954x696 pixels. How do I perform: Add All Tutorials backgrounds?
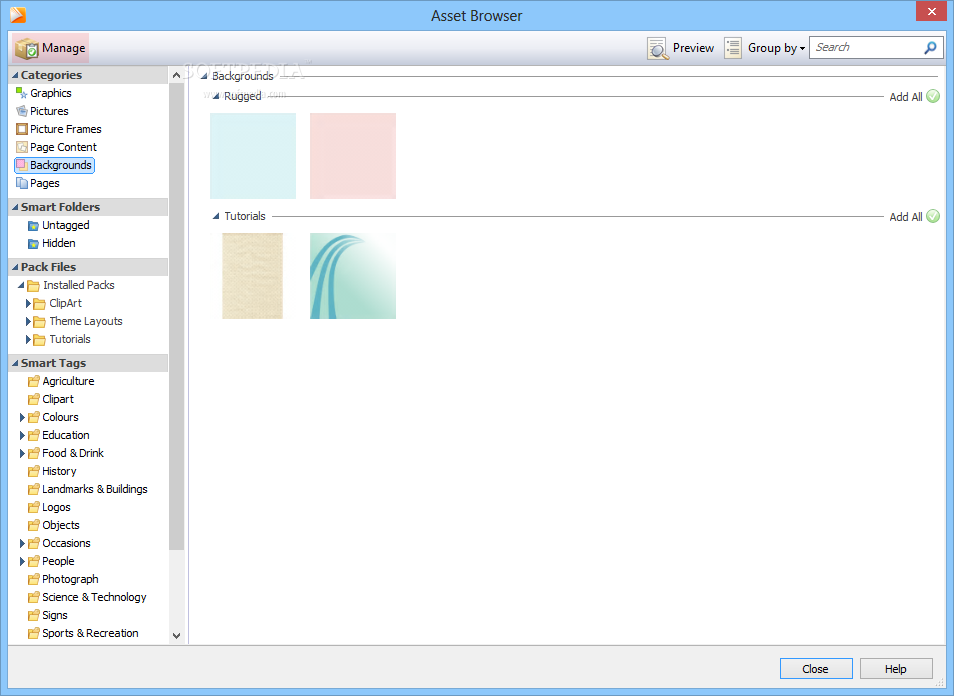click(914, 217)
